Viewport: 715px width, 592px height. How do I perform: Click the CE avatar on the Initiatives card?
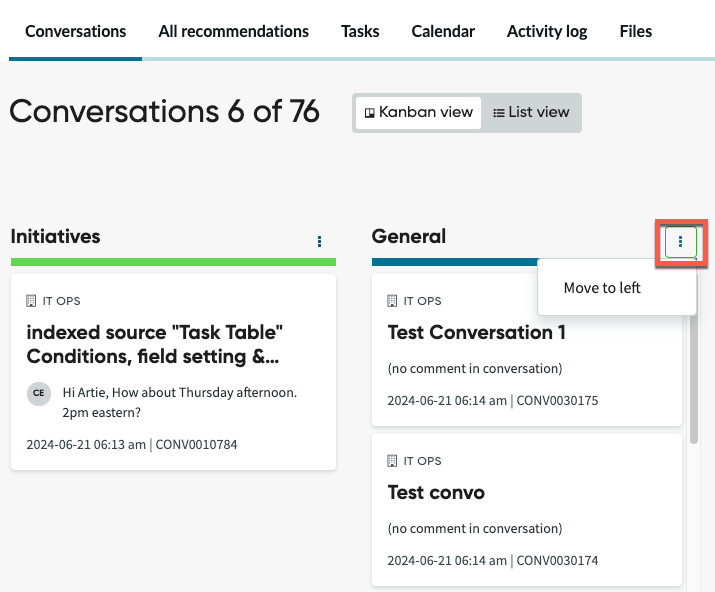pos(39,393)
